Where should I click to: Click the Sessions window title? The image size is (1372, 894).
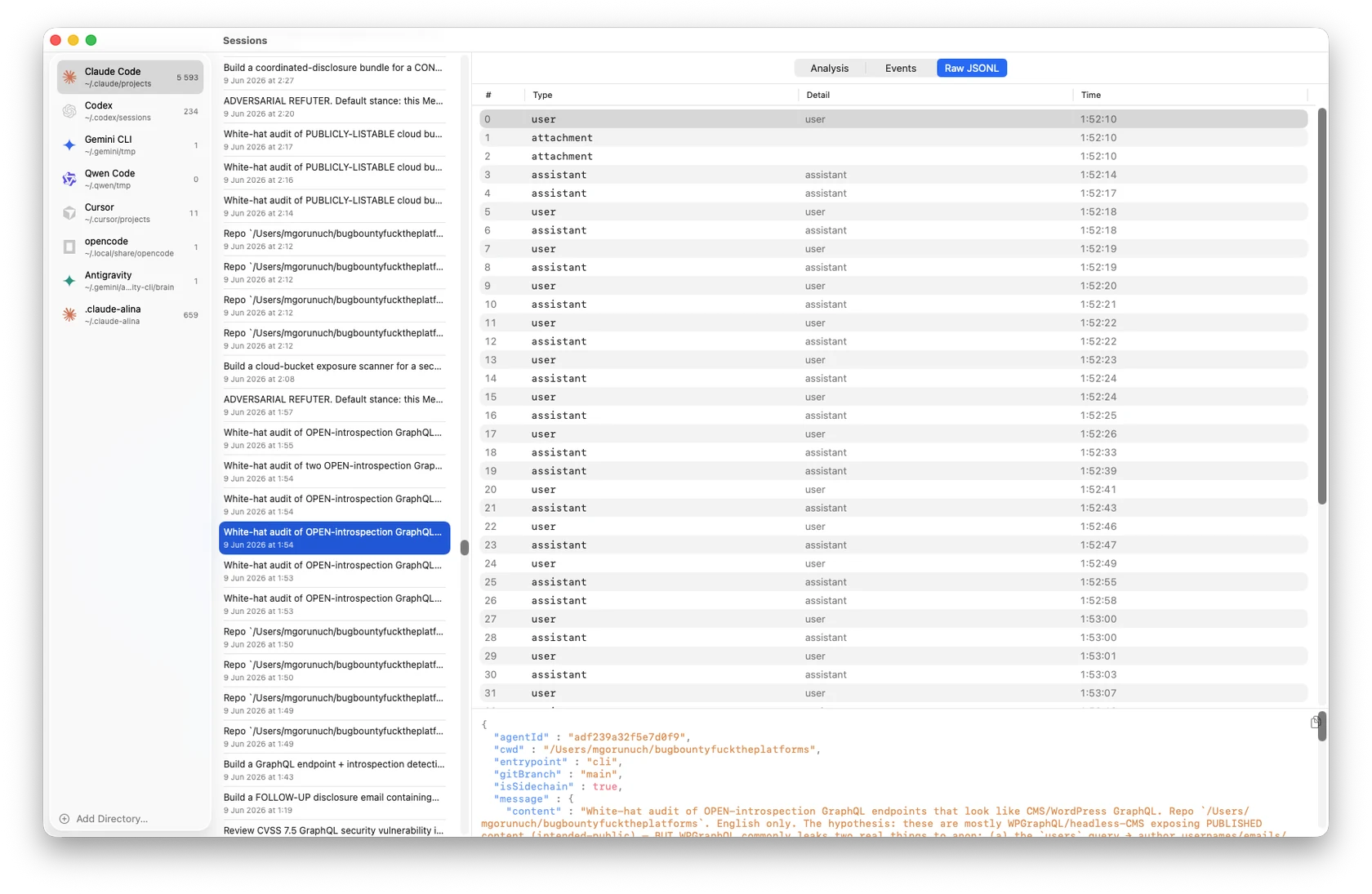click(245, 40)
